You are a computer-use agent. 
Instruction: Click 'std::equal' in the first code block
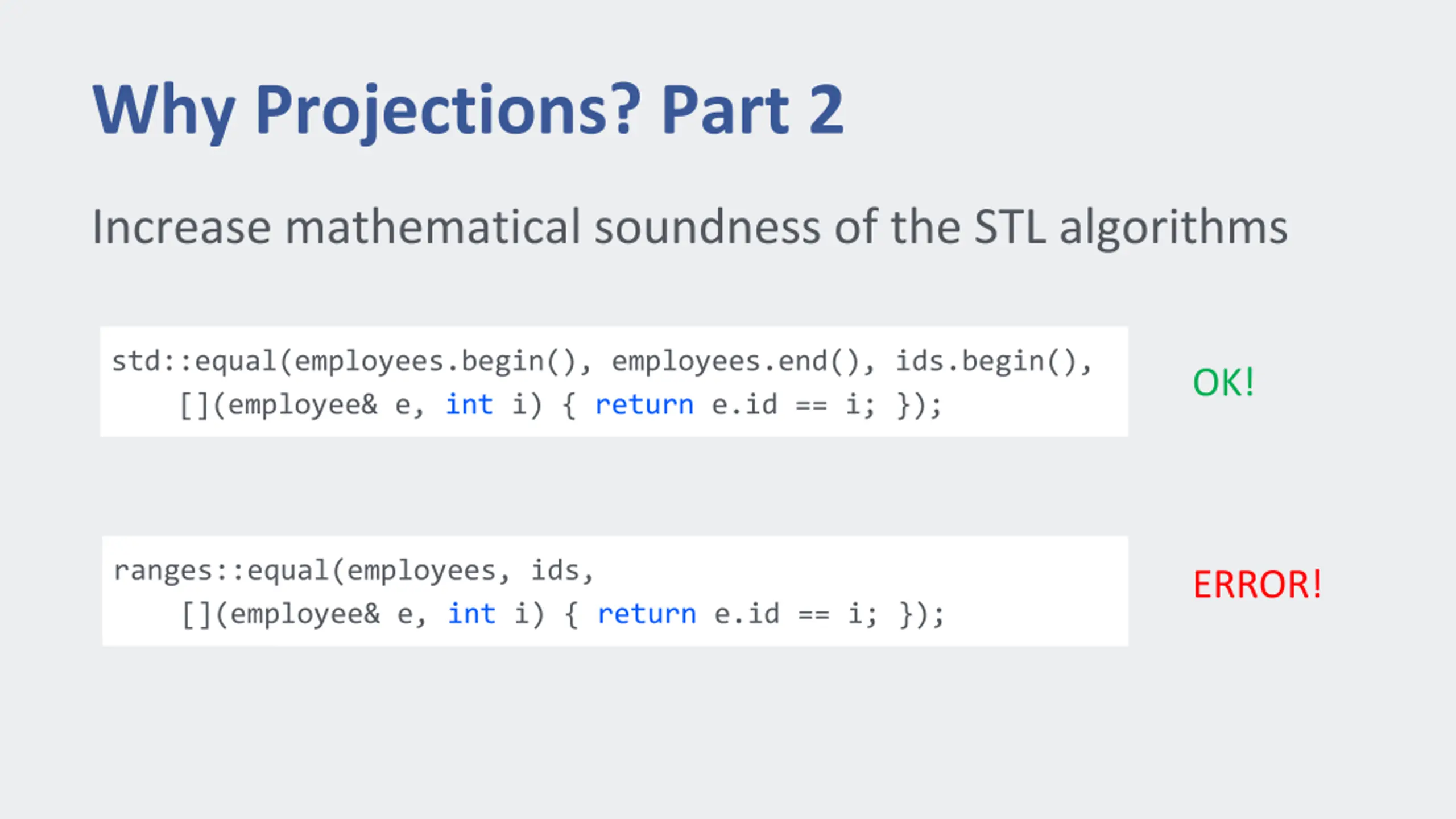click(x=194, y=362)
